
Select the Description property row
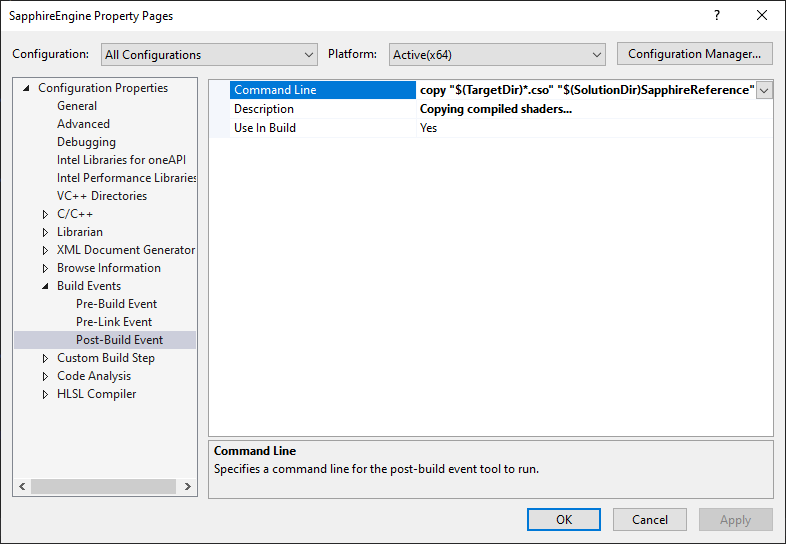coord(264,109)
